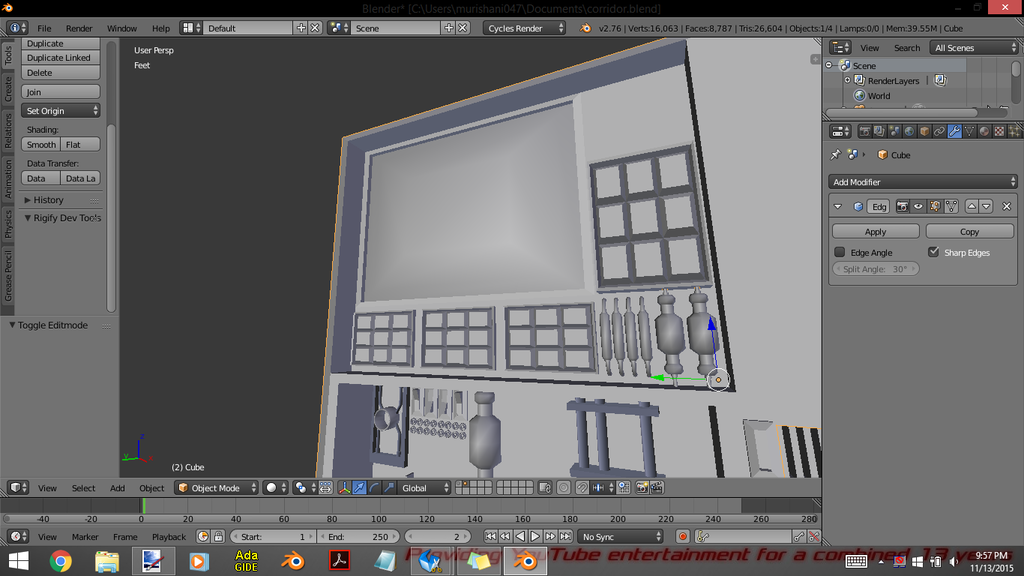Screen dimensions: 1024x576
Task: Click the Split Angle slider field
Action: 875,269
